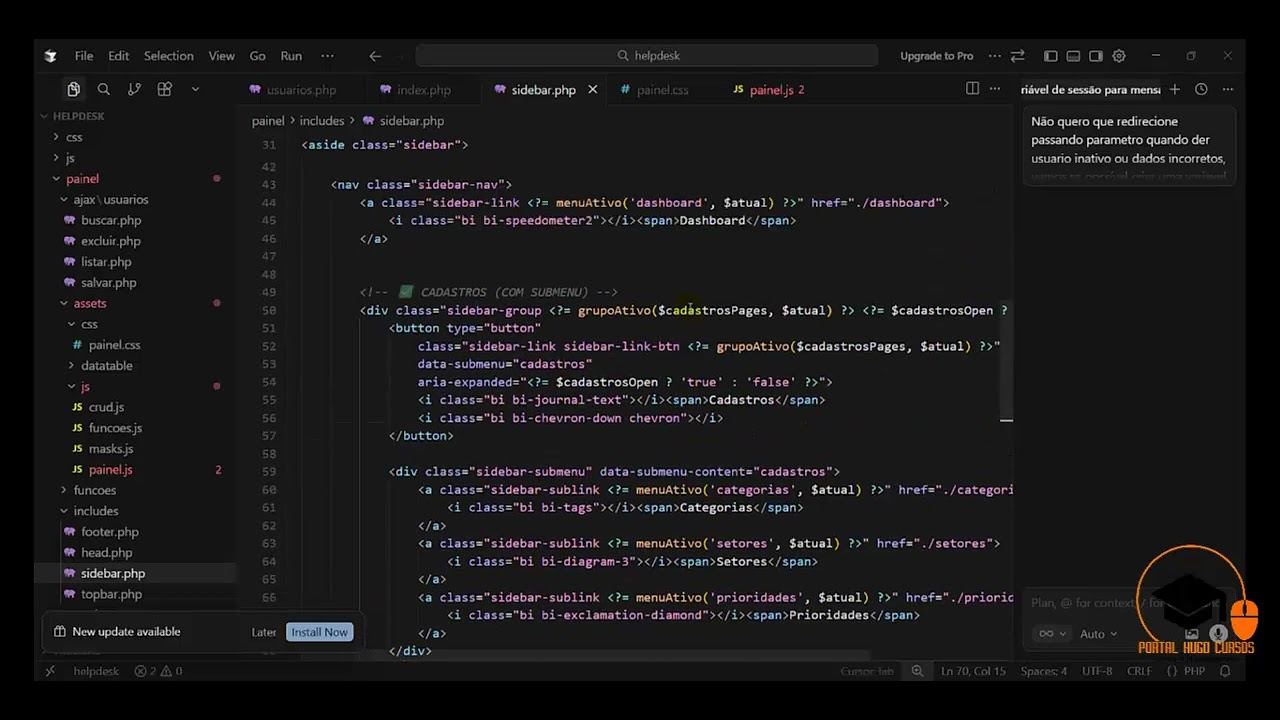The height and width of the screenshot is (720, 1280).
Task: Split the editor to the right
Action: coord(972,89)
